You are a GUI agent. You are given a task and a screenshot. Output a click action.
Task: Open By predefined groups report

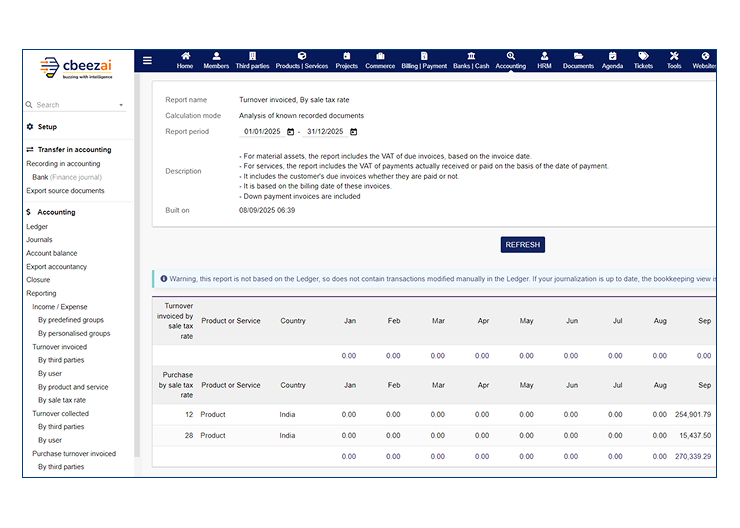coord(71,320)
